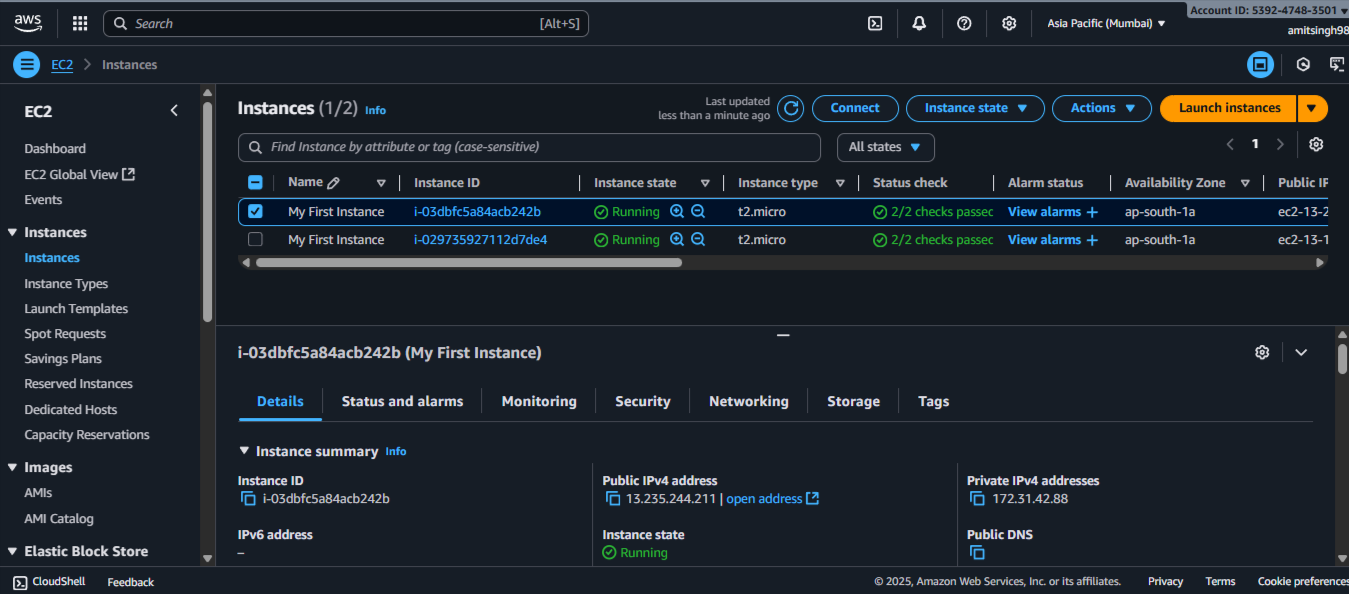Zoom out filter icon for i-03dbfc5a84acb242b state
This screenshot has width=1349, height=594.
click(x=698, y=211)
